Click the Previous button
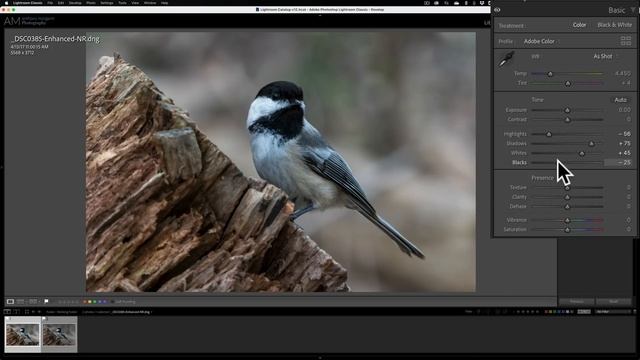This screenshot has width=640, height=360. [577, 302]
